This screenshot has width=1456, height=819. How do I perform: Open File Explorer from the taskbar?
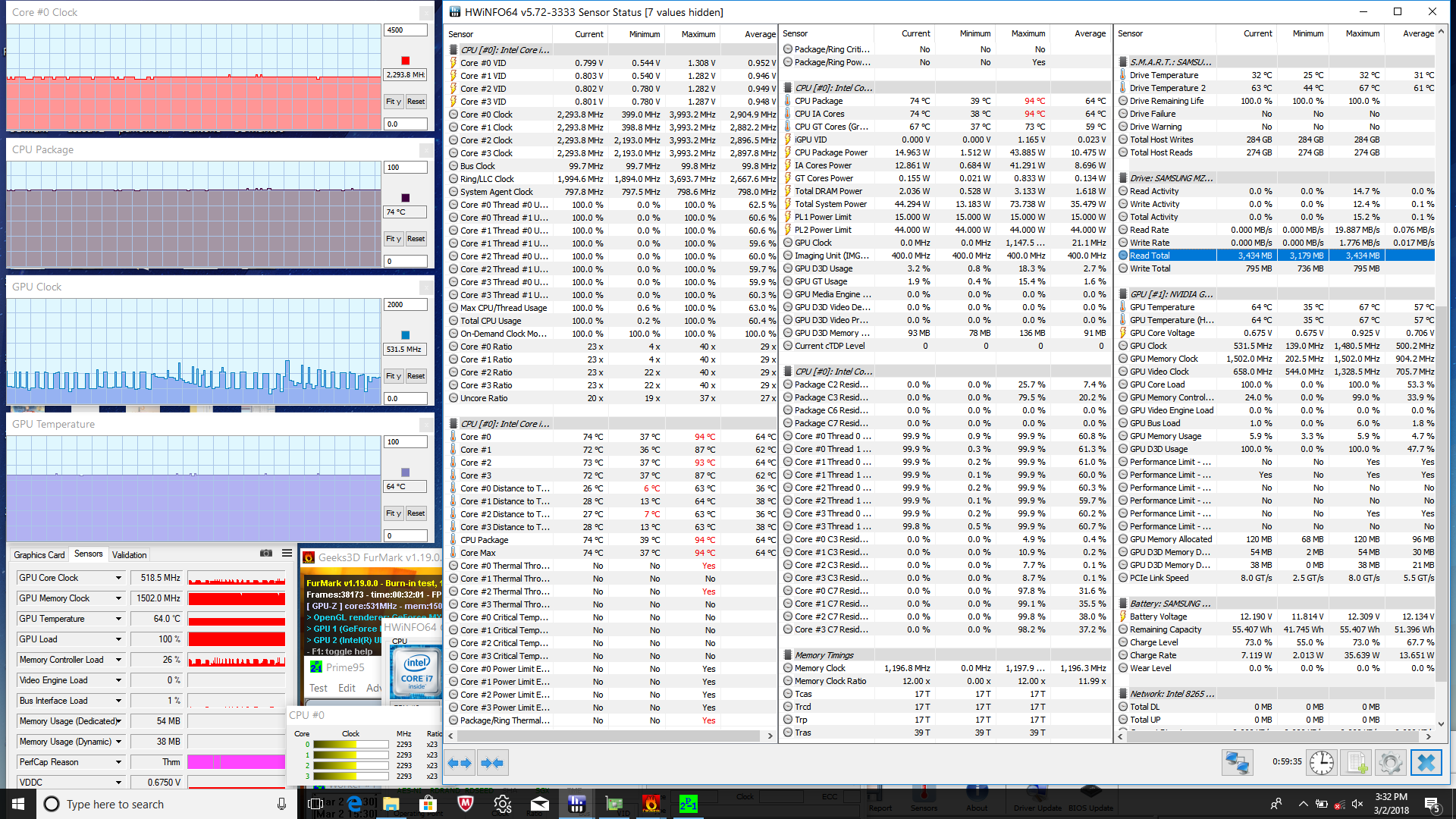[391, 804]
